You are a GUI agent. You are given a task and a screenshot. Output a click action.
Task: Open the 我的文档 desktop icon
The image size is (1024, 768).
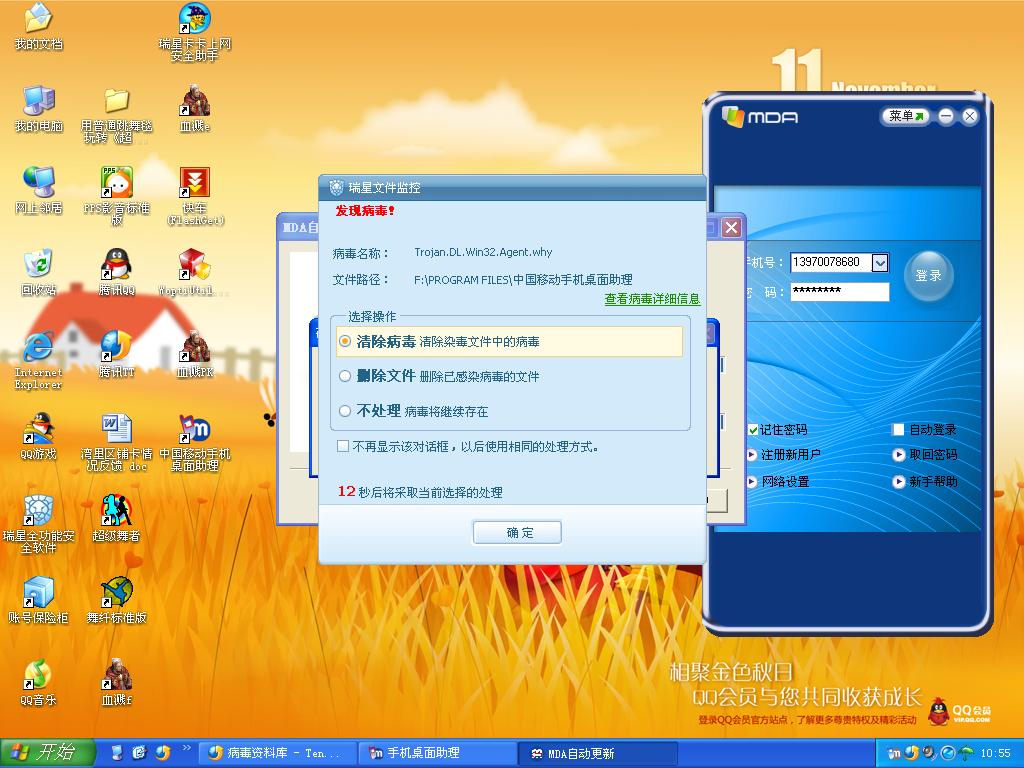click(x=39, y=26)
